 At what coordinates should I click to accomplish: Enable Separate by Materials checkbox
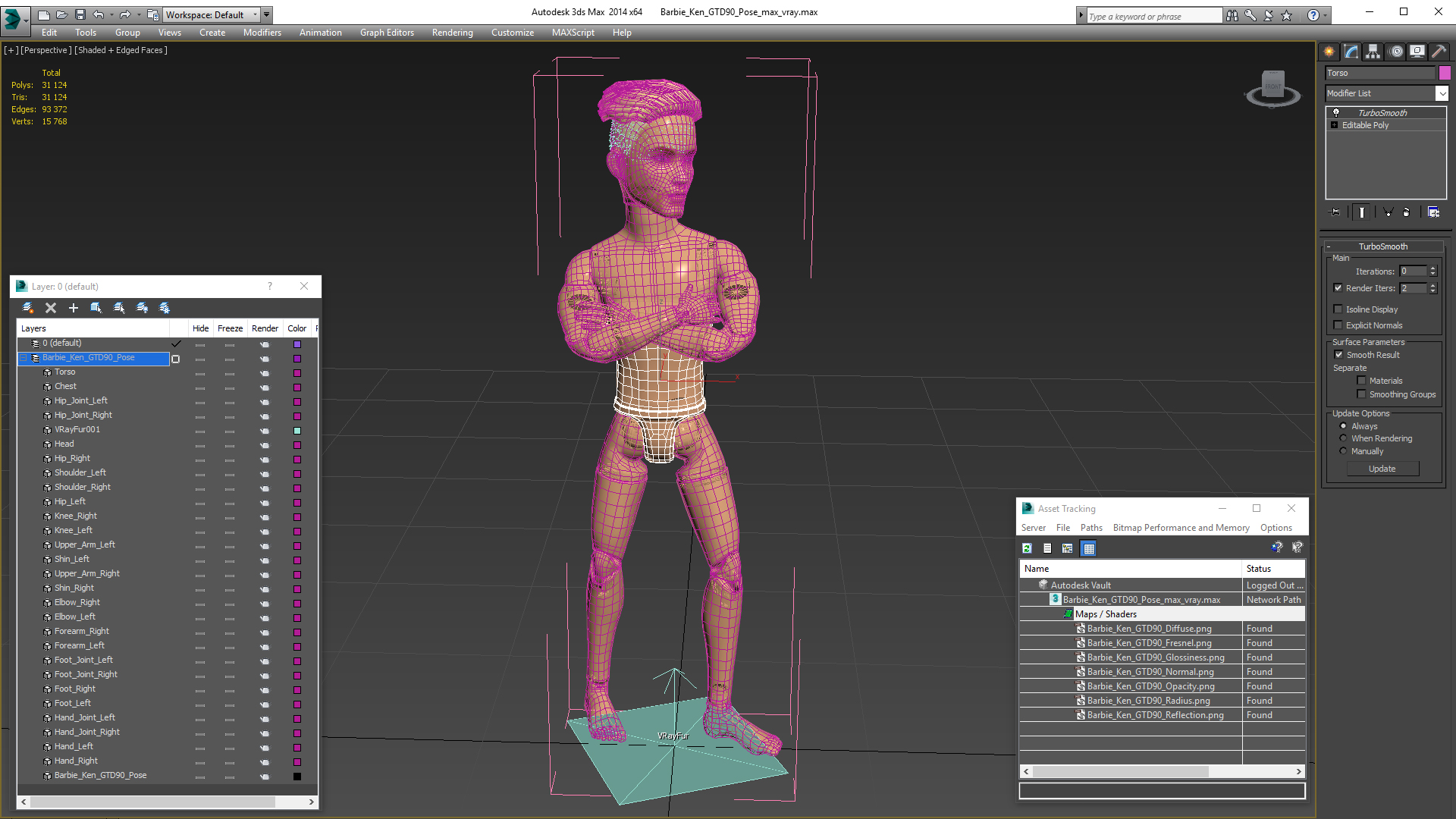click(x=1362, y=381)
